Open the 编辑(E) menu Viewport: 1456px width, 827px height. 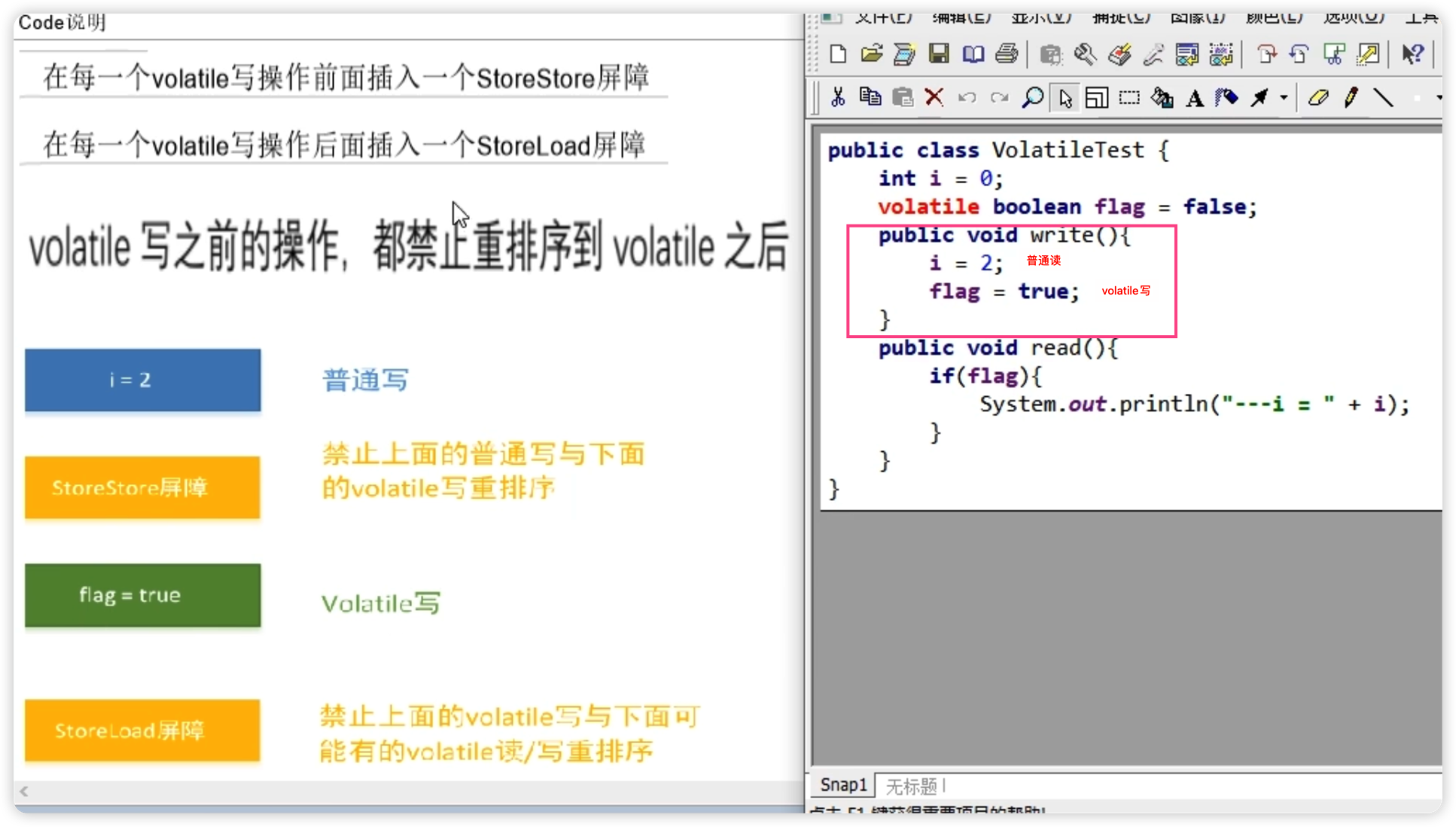point(961,17)
